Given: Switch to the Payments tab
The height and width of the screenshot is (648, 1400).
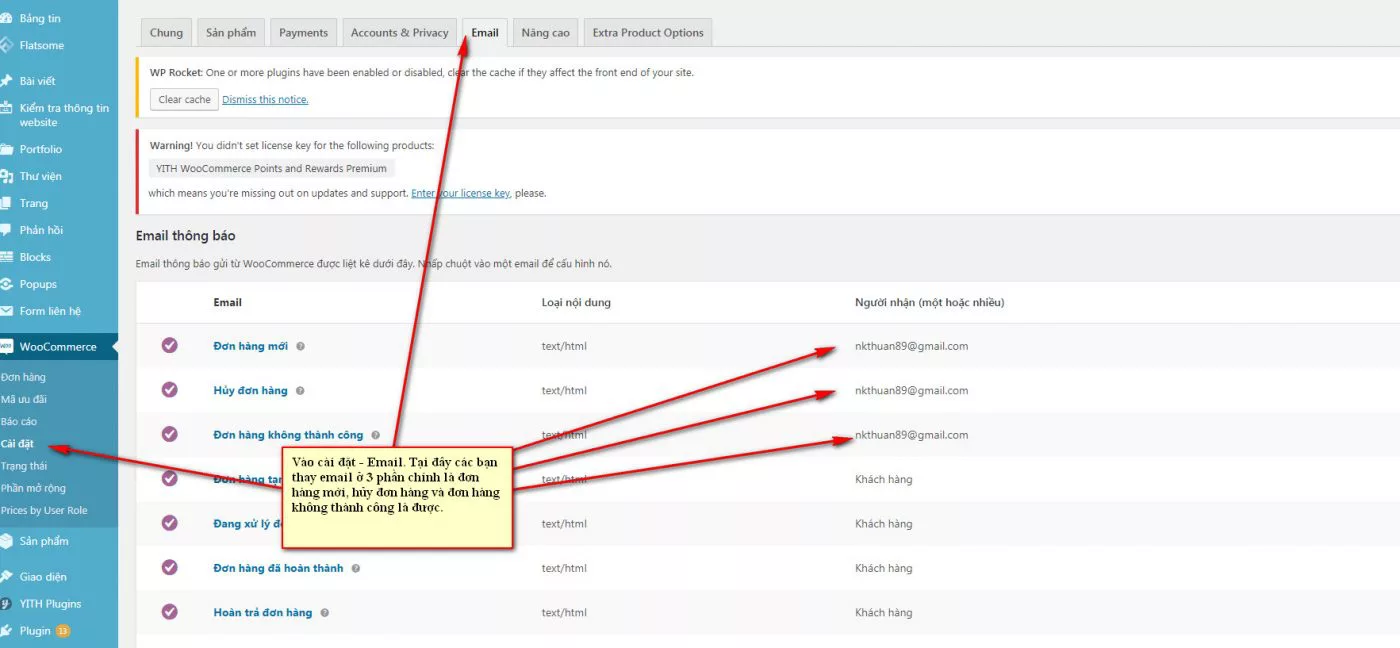Looking at the screenshot, I should coord(303,31).
